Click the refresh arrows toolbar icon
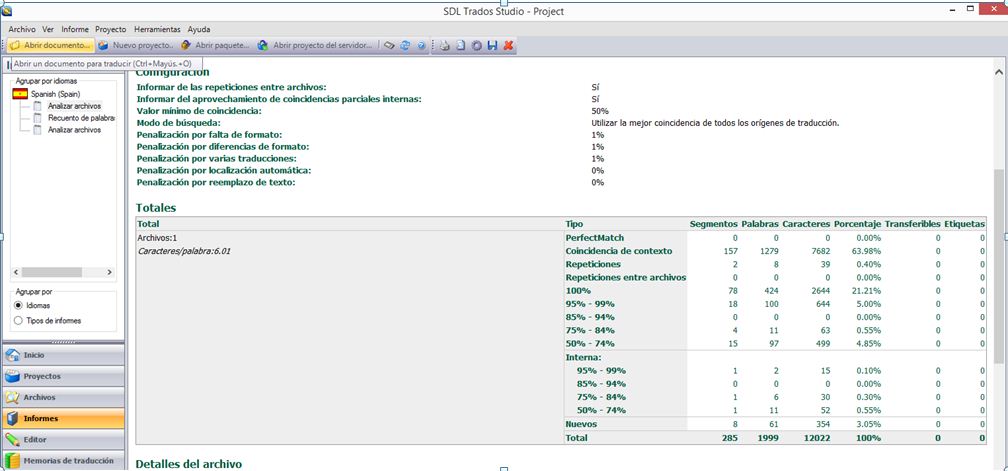The image size is (1008, 471). (405, 46)
